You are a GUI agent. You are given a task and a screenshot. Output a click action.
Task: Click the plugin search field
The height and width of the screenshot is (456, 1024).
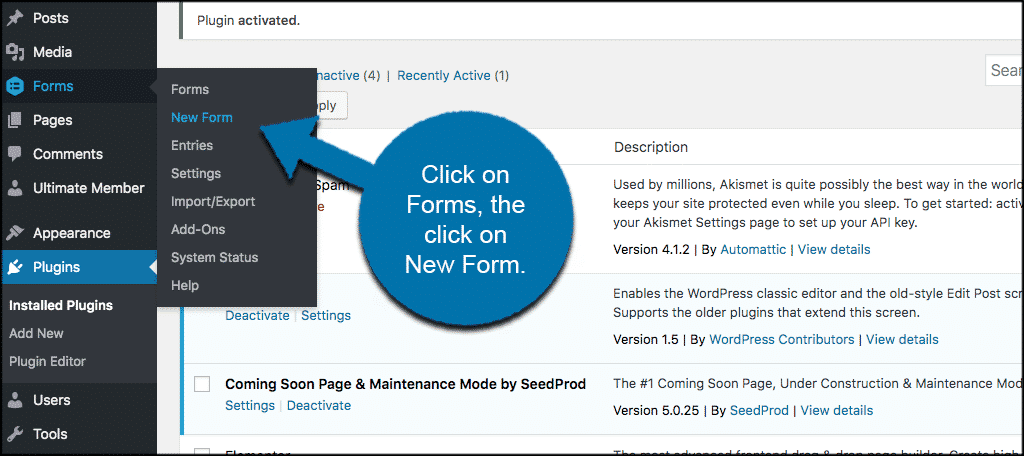[1004, 71]
